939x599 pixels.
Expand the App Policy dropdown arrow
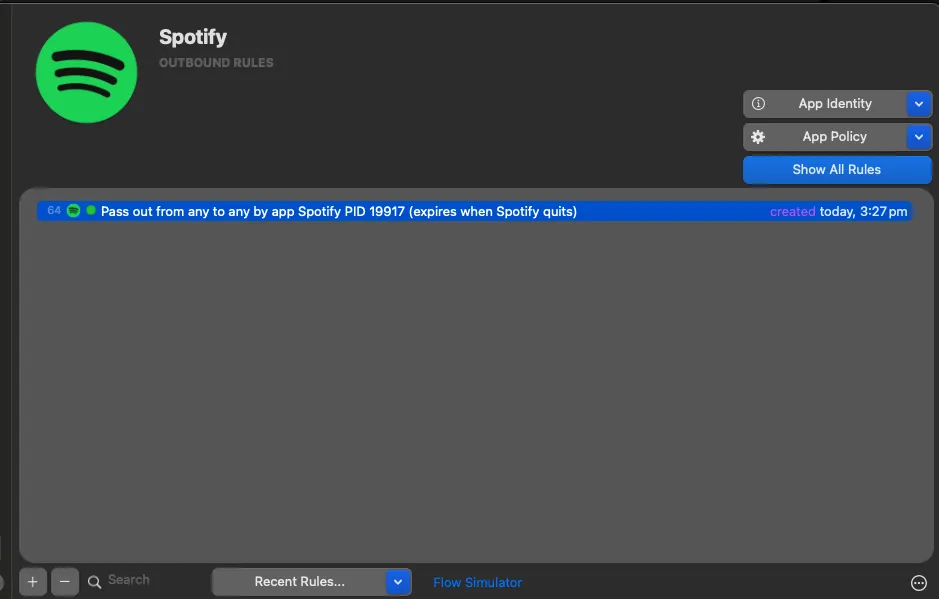pyautogui.click(x=919, y=137)
